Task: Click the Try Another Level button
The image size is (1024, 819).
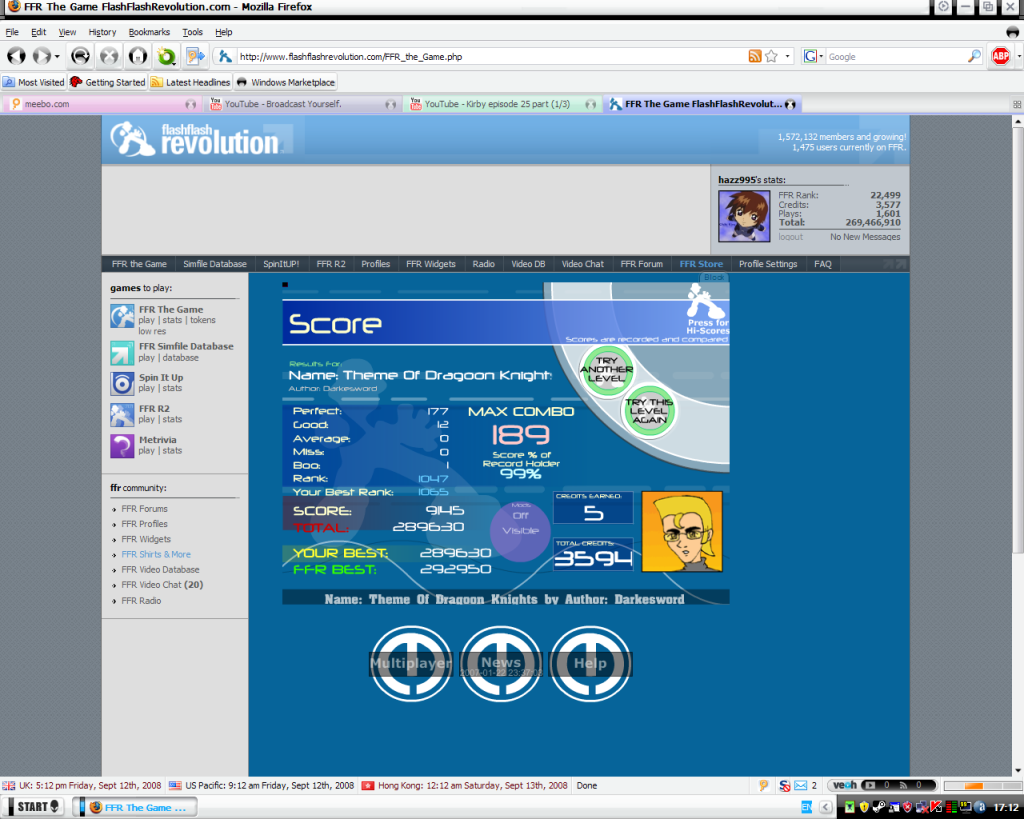Action: (x=607, y=369)
